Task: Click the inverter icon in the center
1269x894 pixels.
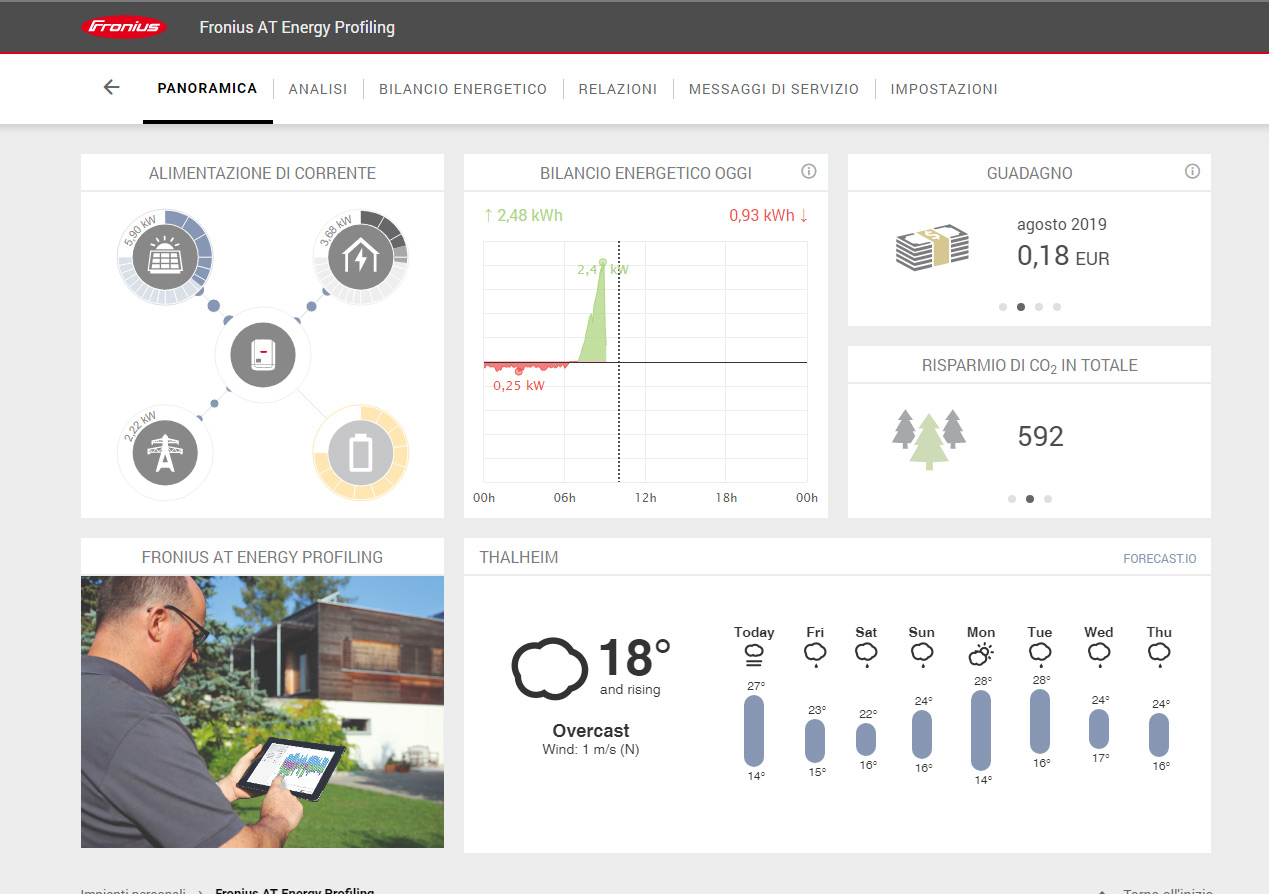Action: point(262,355)
